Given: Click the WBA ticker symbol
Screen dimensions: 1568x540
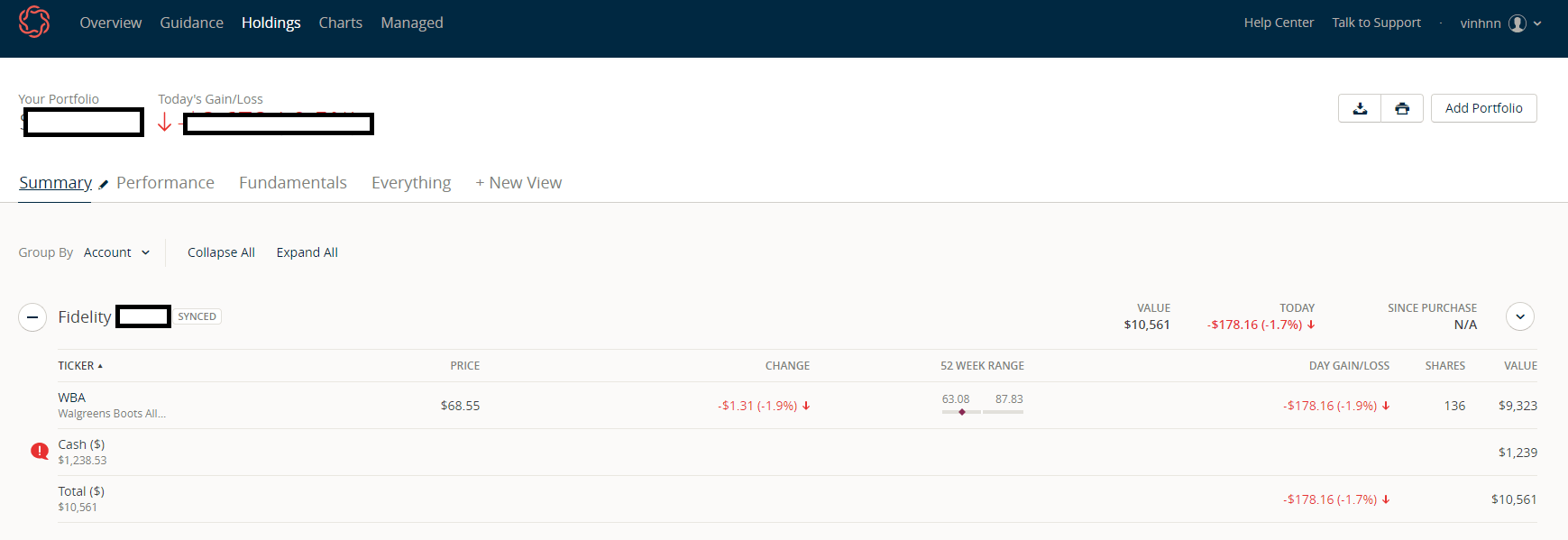Looking at the screenshot, I should [72, 398].
